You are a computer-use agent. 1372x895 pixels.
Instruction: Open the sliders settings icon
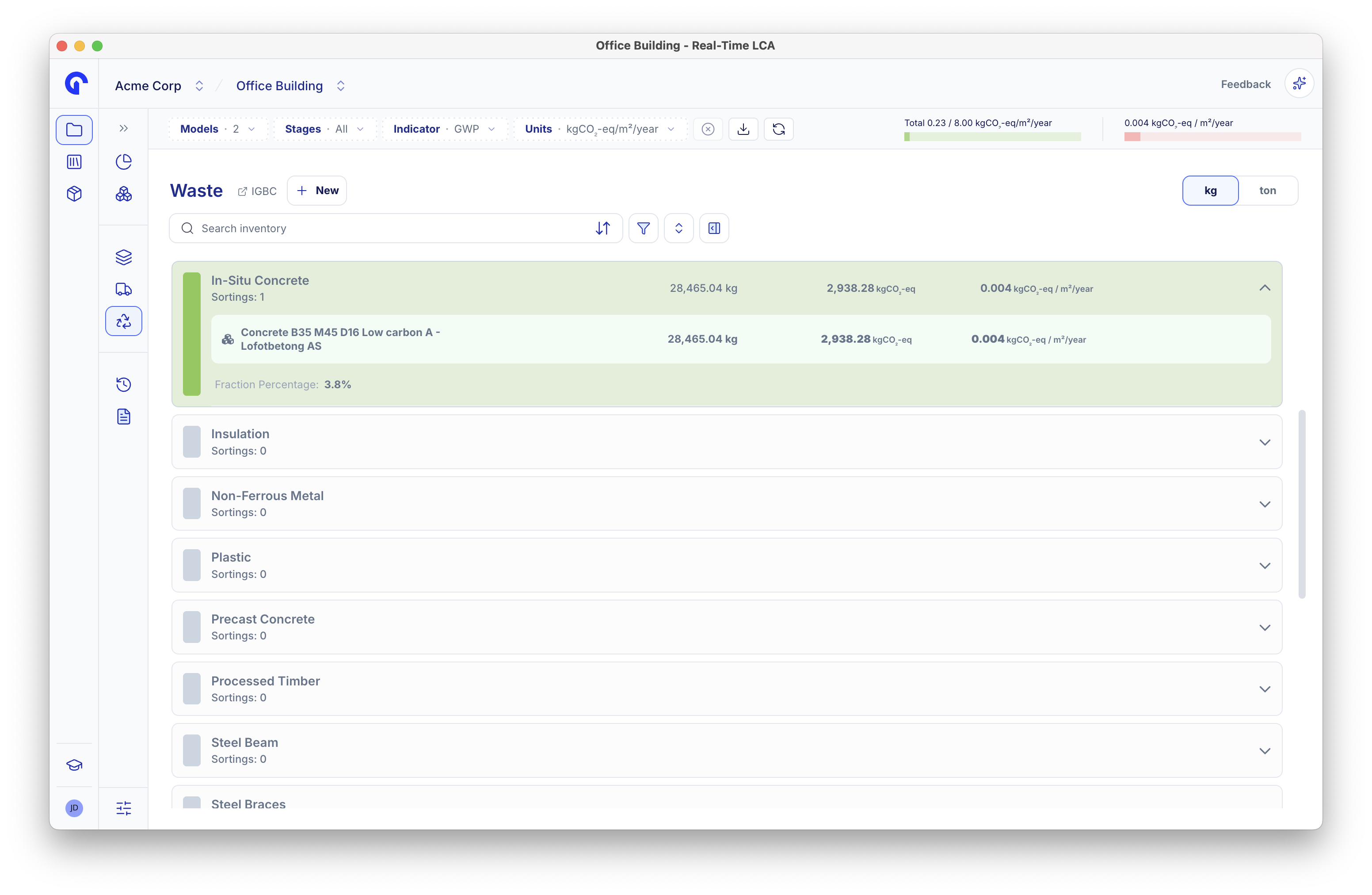[123, 808]
